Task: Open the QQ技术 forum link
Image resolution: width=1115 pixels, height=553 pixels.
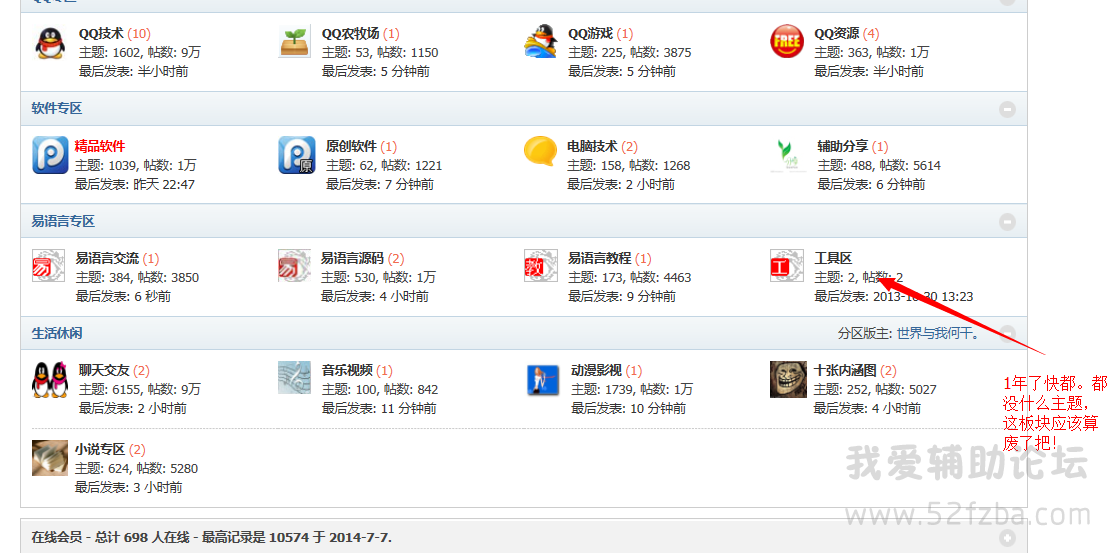Action: coord(101,33)
